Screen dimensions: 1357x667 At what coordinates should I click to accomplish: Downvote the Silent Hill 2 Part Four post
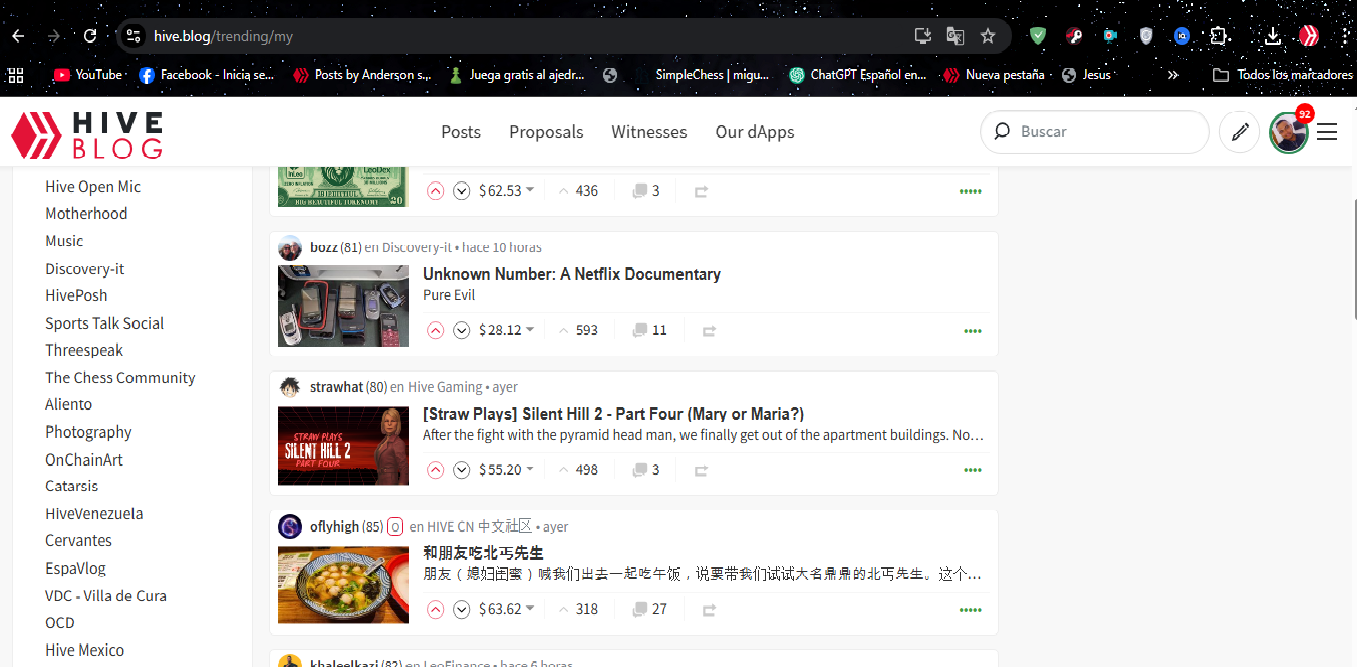click(x=461, y=470)
